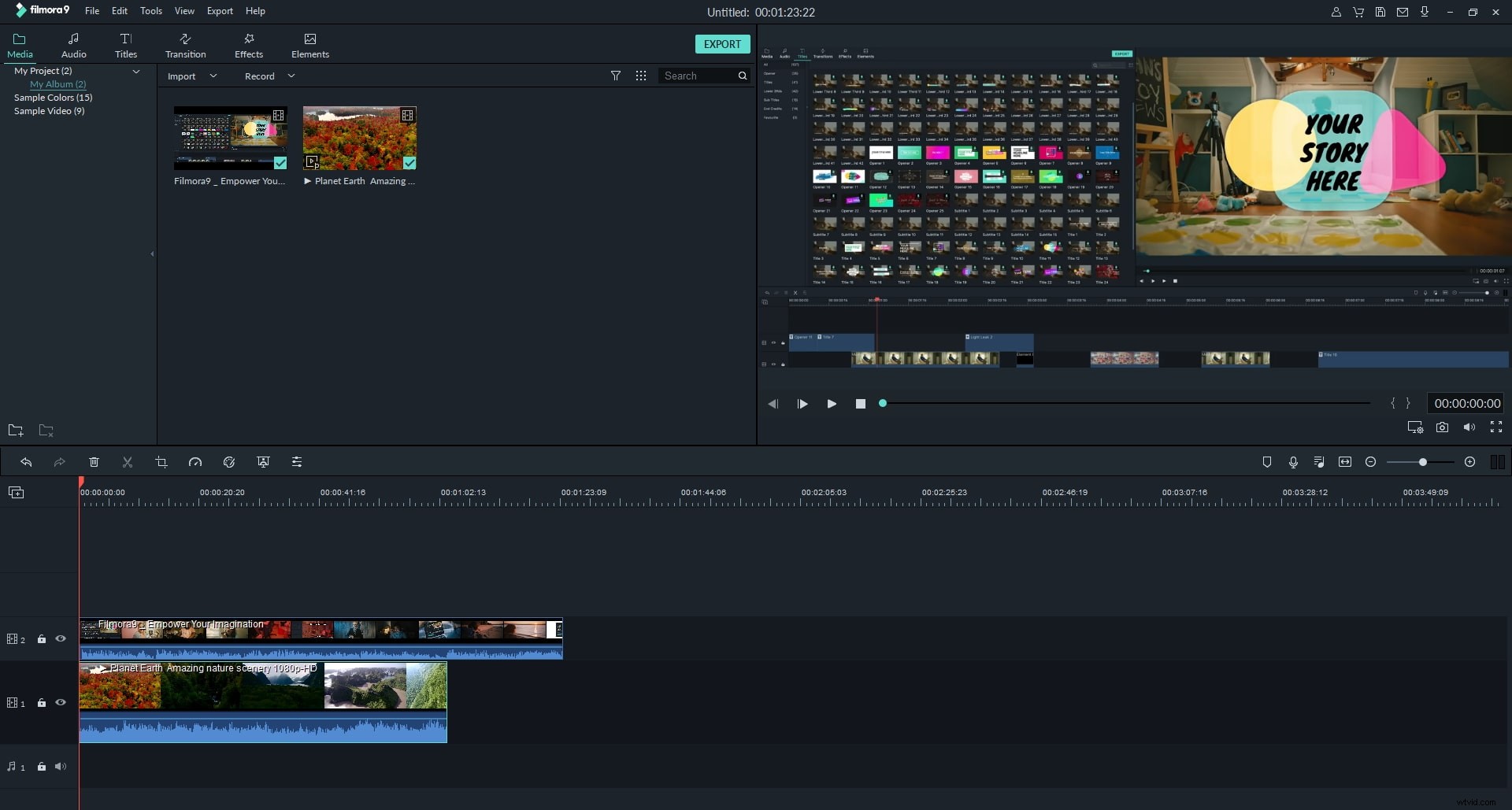Image resolution: width=1512 pixels, height=810 pixels.
Task: Click the record voiceover microphone icon
Action: click(x=1293, y=462)
